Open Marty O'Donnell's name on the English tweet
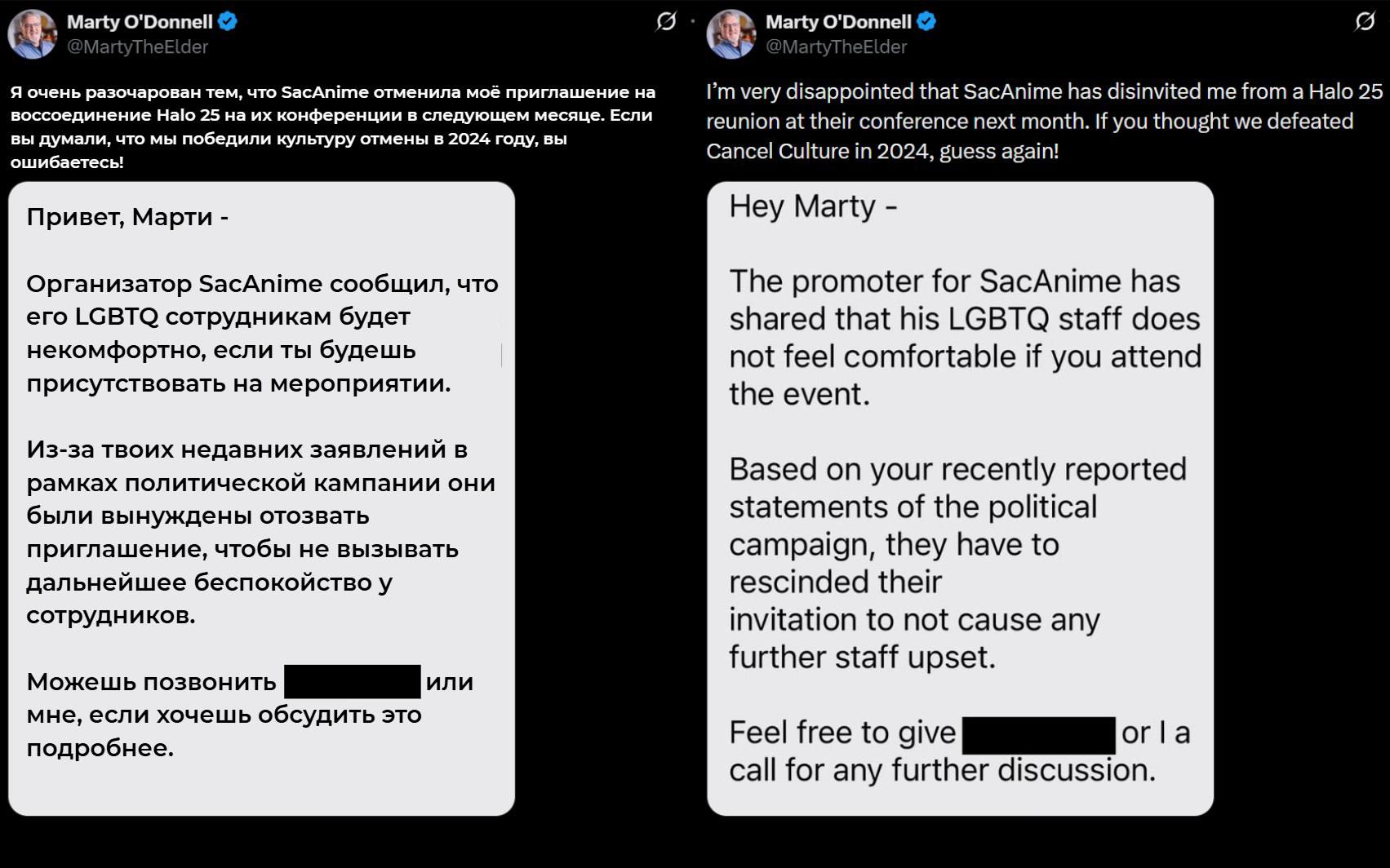Image resolution: width=1390 pixels, height=868 pixels. point(838,22)
